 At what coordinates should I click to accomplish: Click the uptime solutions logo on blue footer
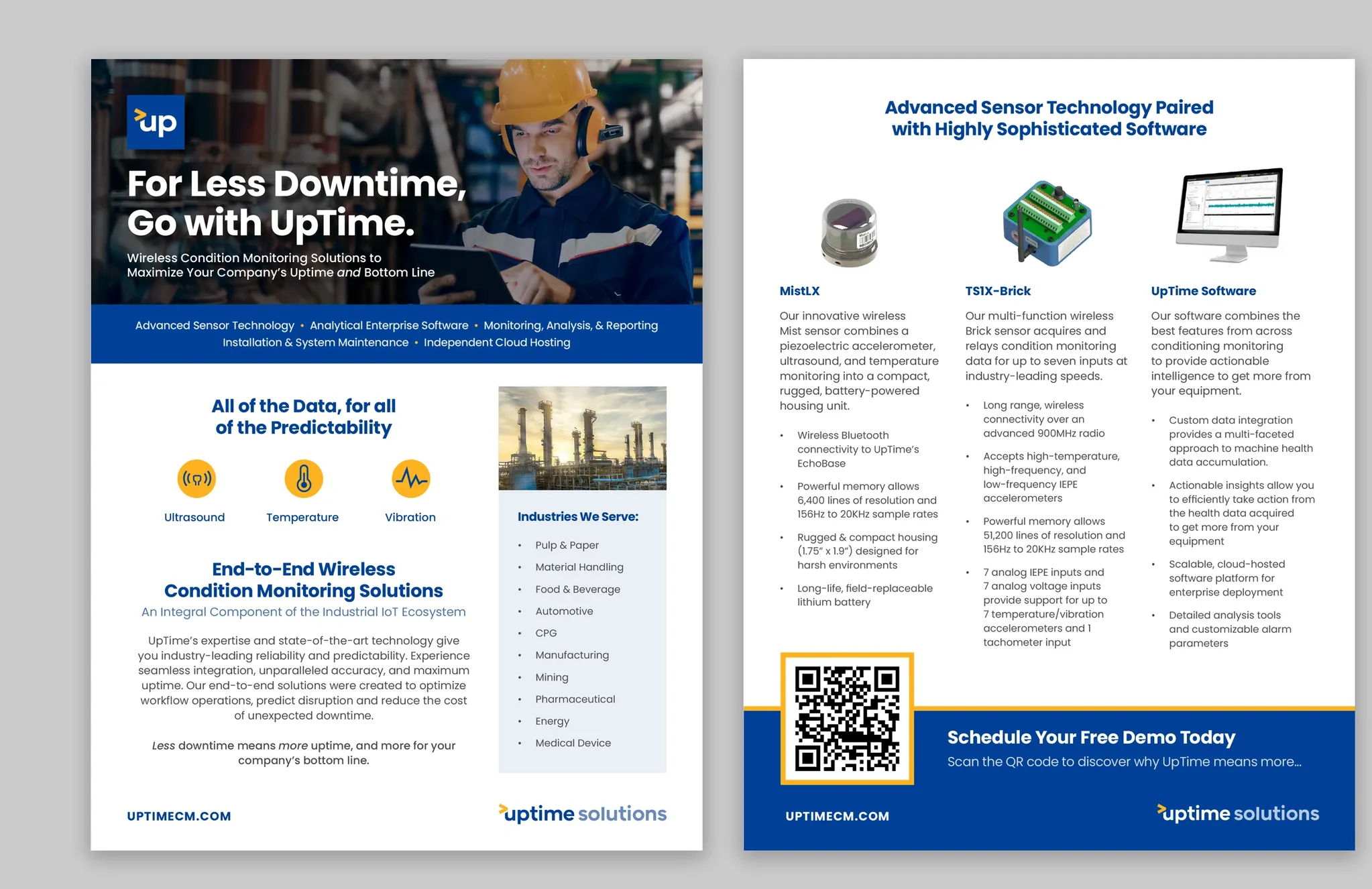(x=1238, y=813)
